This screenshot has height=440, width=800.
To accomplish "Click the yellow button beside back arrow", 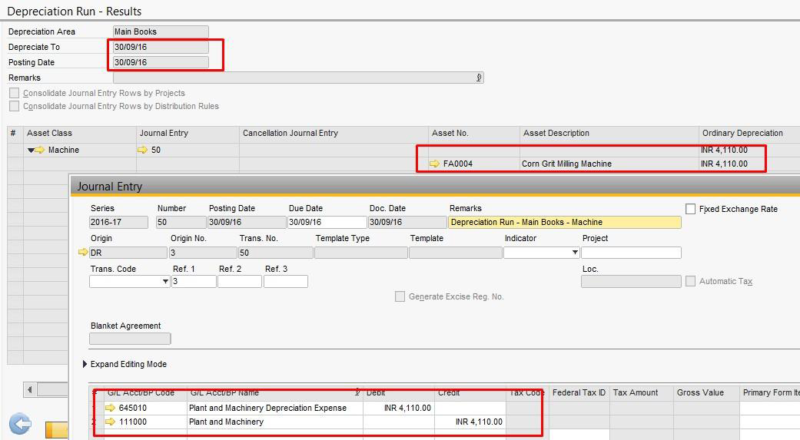I will (x=55, y=430).
